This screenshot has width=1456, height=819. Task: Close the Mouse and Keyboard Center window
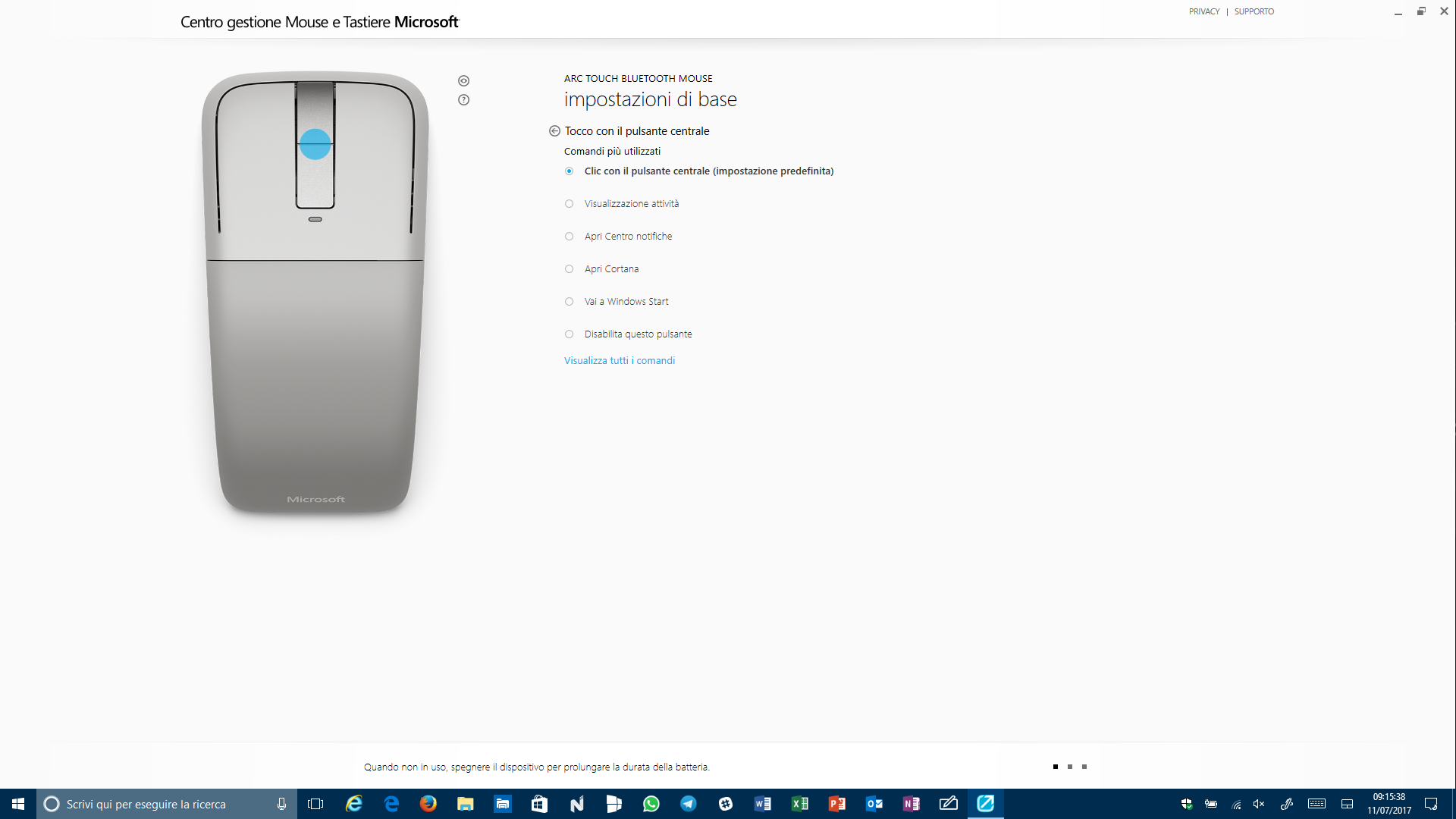tap(1445, 11)
